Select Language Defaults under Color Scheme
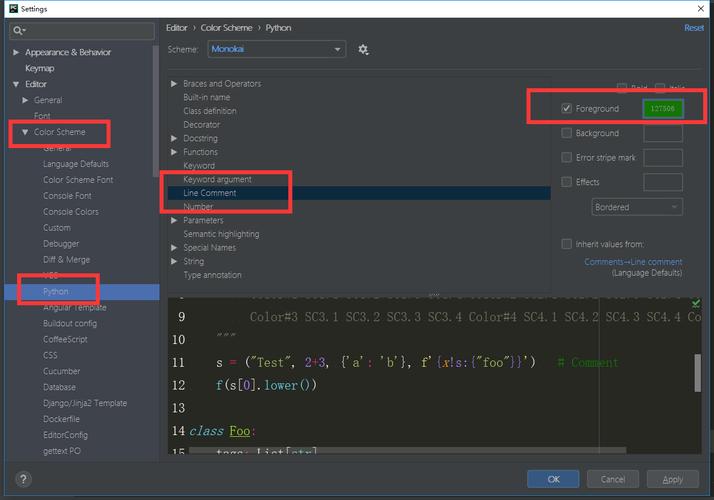The height and width of the screenshot is (500, 714). [76, 164]
